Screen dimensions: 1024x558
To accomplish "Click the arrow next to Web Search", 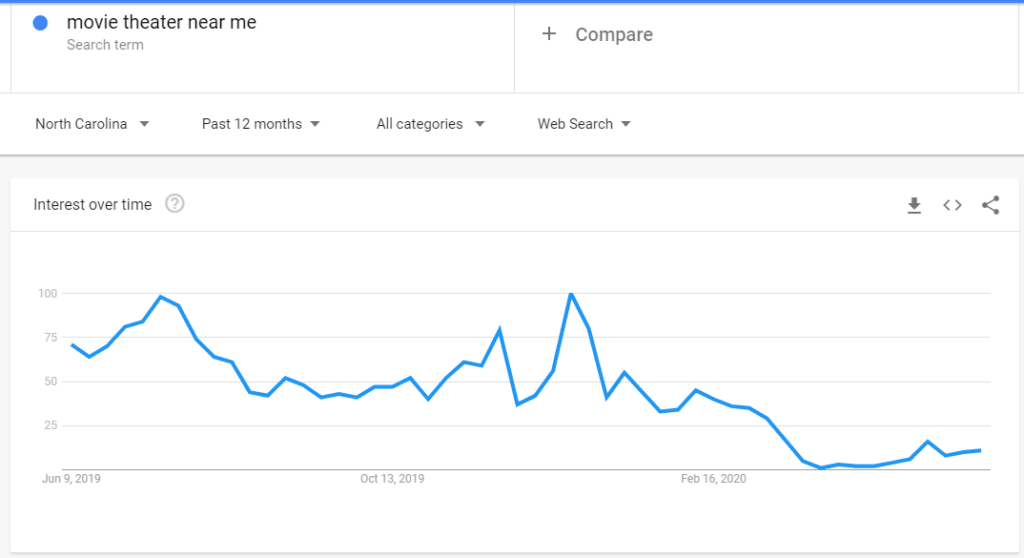I will [x=626, y=124].
